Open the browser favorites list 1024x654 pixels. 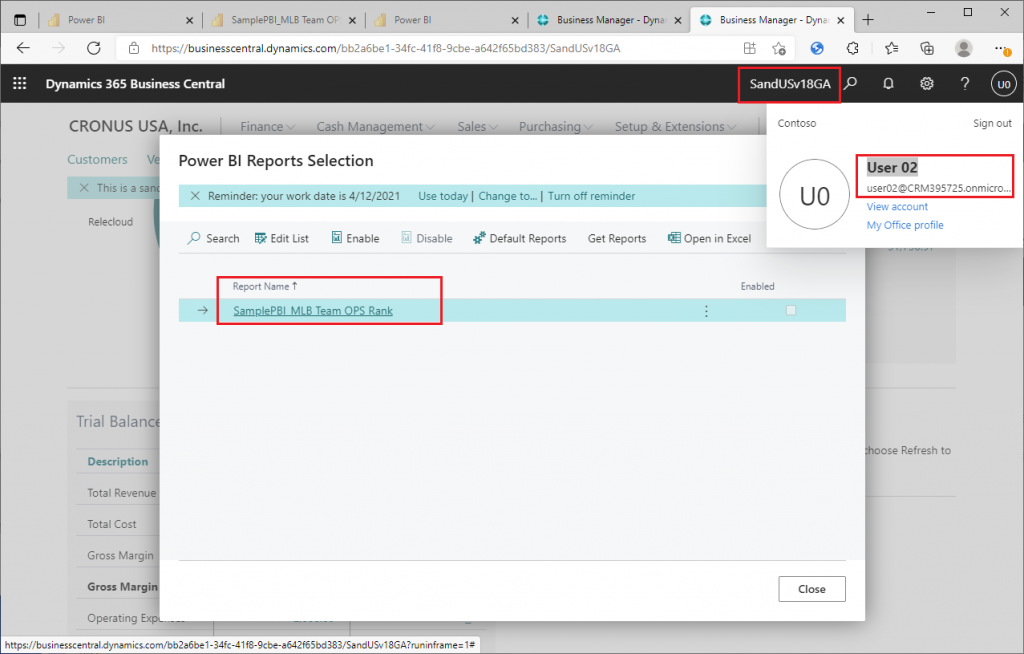pyautogui.click(x=891, y=48)
